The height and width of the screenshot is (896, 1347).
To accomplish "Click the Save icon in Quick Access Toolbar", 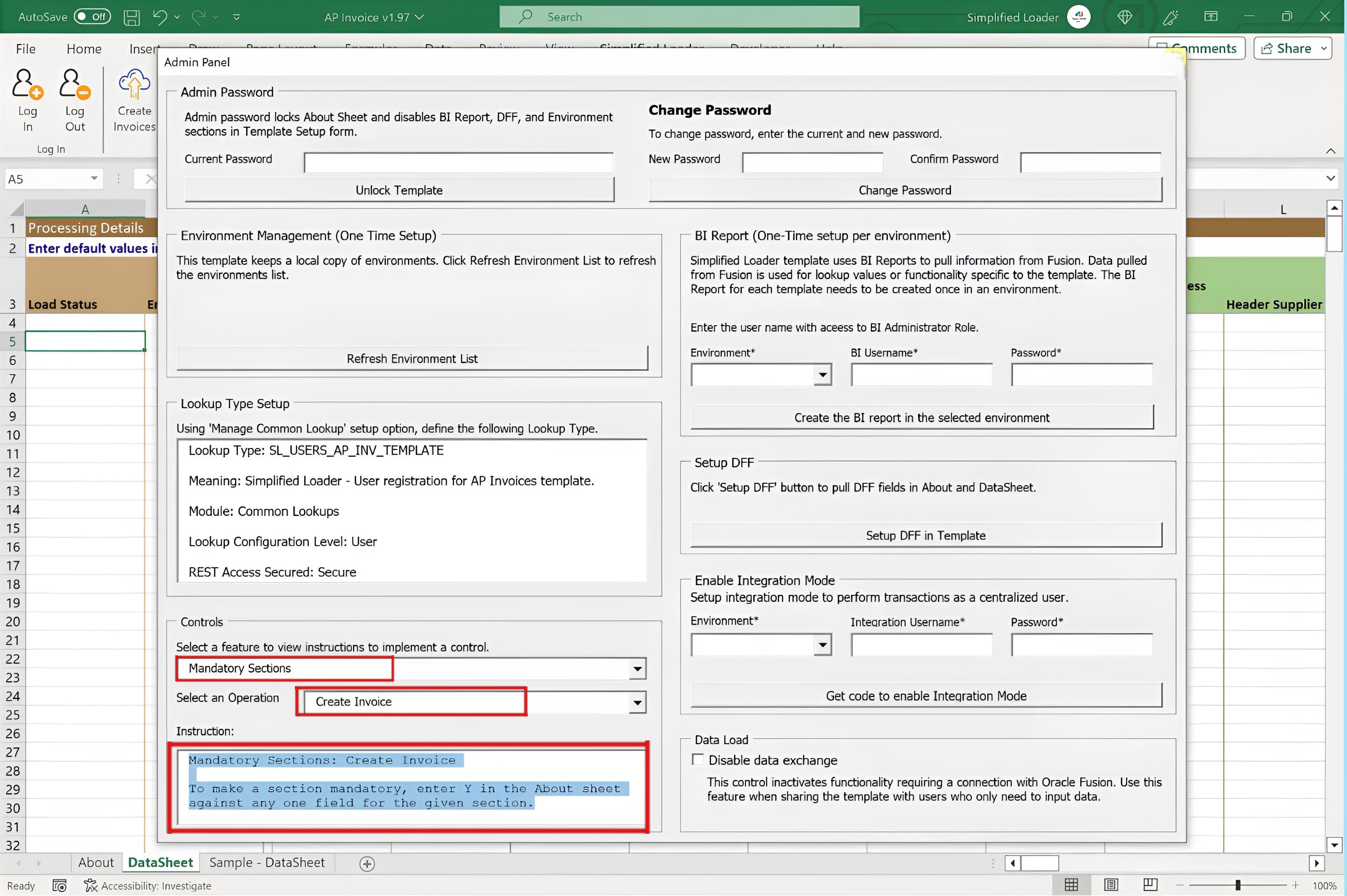I will [131, 17].
